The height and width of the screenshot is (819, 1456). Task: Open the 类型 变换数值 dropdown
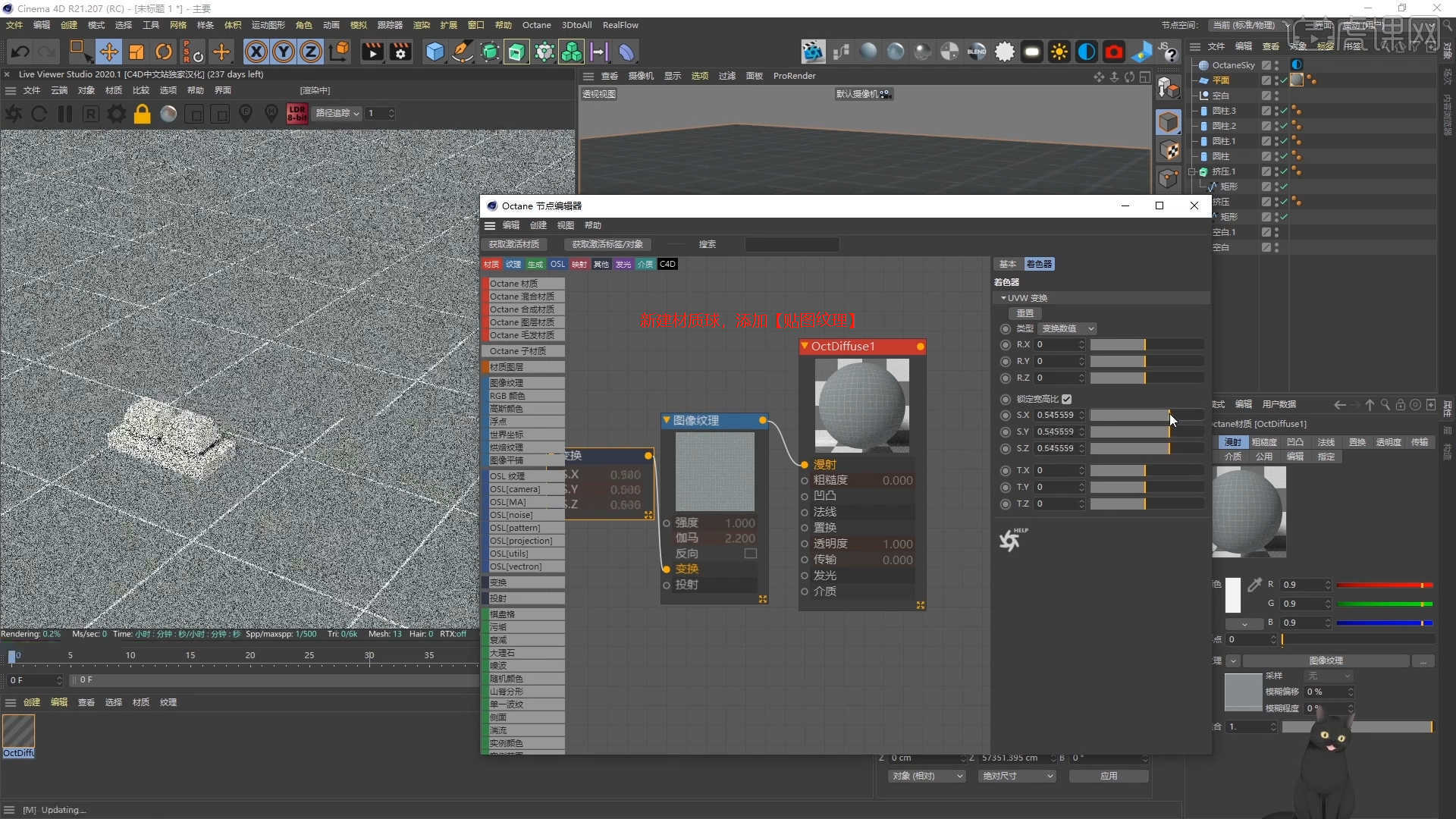pos(1067,328)
